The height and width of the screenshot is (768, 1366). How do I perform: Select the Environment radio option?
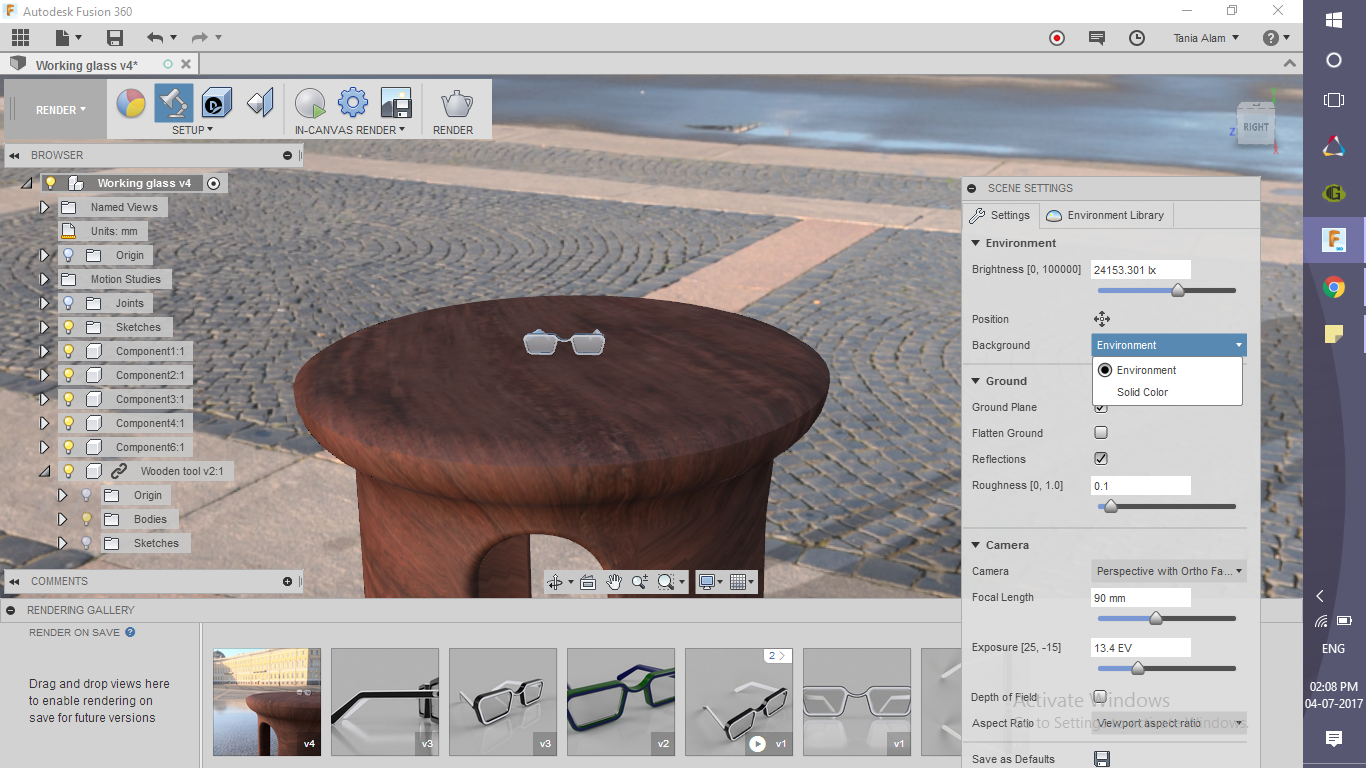1105,370
